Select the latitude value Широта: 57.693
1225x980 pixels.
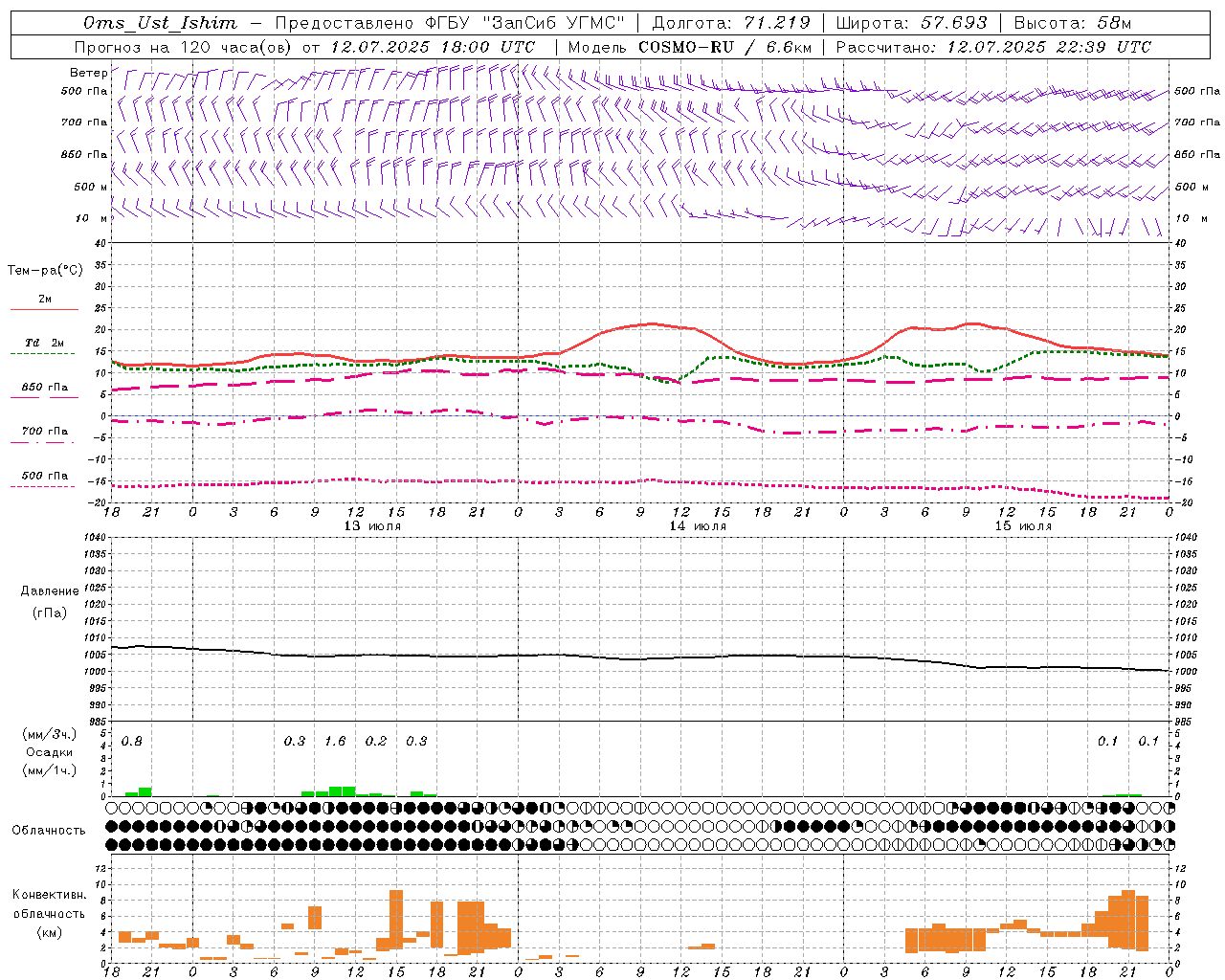(911, 23)
